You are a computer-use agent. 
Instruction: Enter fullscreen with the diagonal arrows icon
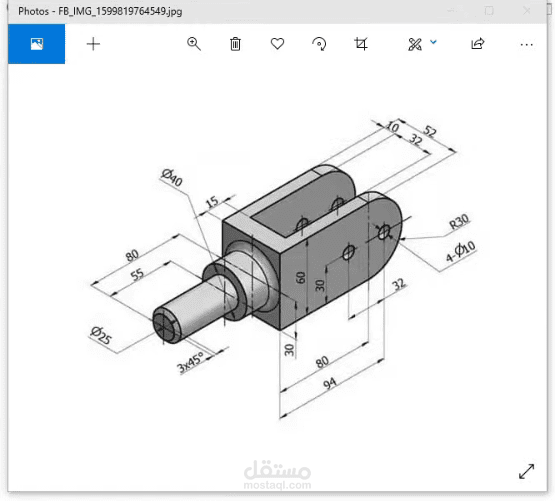[527, 471]
